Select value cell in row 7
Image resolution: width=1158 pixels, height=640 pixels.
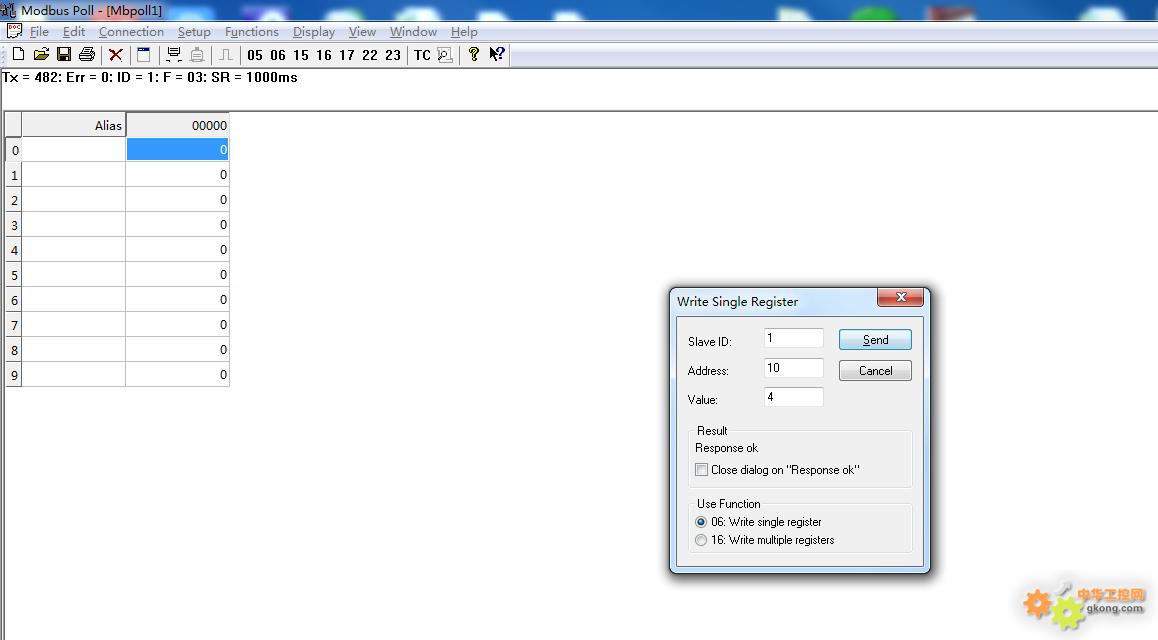pyautogui.click(x=178, y=326)
